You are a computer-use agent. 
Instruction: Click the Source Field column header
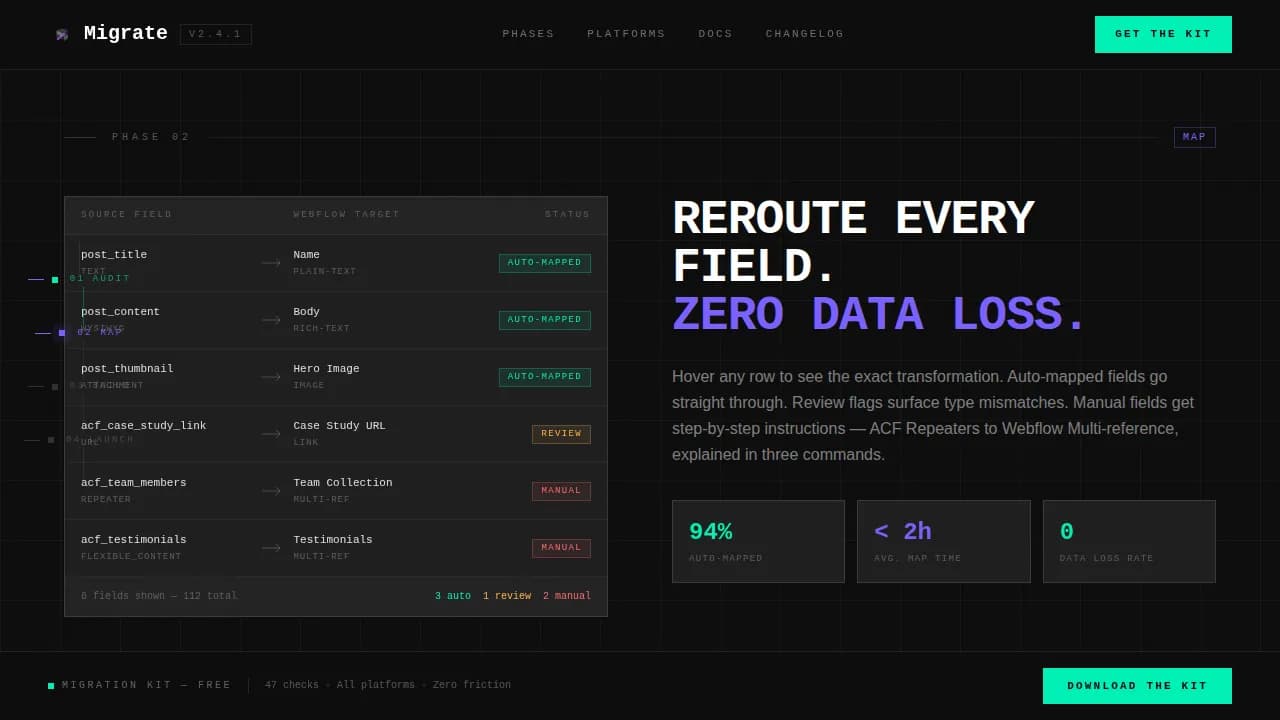(127, 215)
